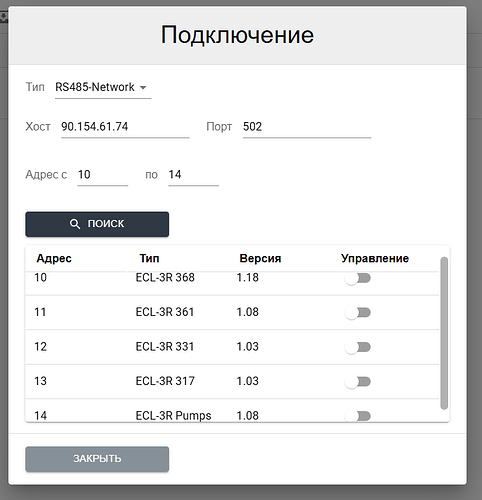Click the ЗАКРЫТЬ button
This screenshot has width=482, height=500.
click(x=97, y=459)
